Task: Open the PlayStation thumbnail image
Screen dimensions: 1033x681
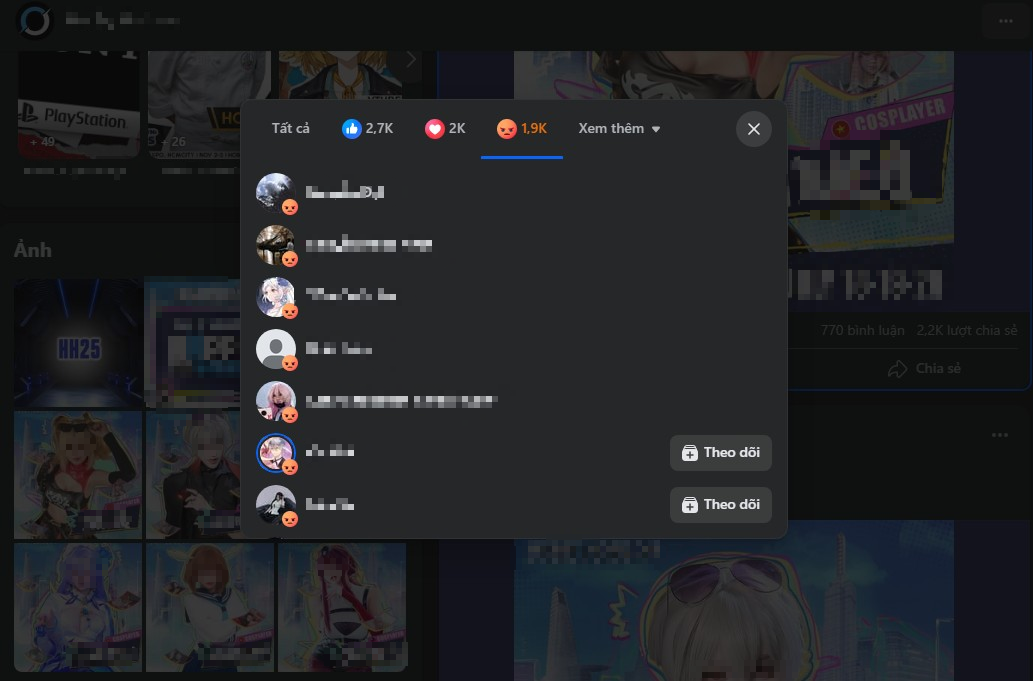Action: pyautogui.click(x=78, y=105)
